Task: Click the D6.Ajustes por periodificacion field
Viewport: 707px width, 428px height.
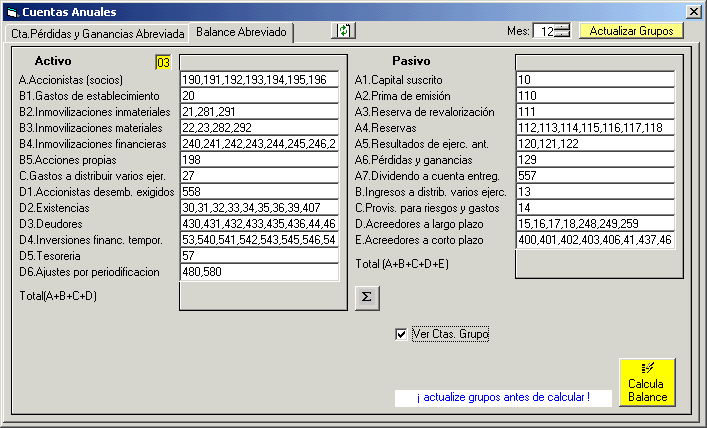Action: (260, 272)
